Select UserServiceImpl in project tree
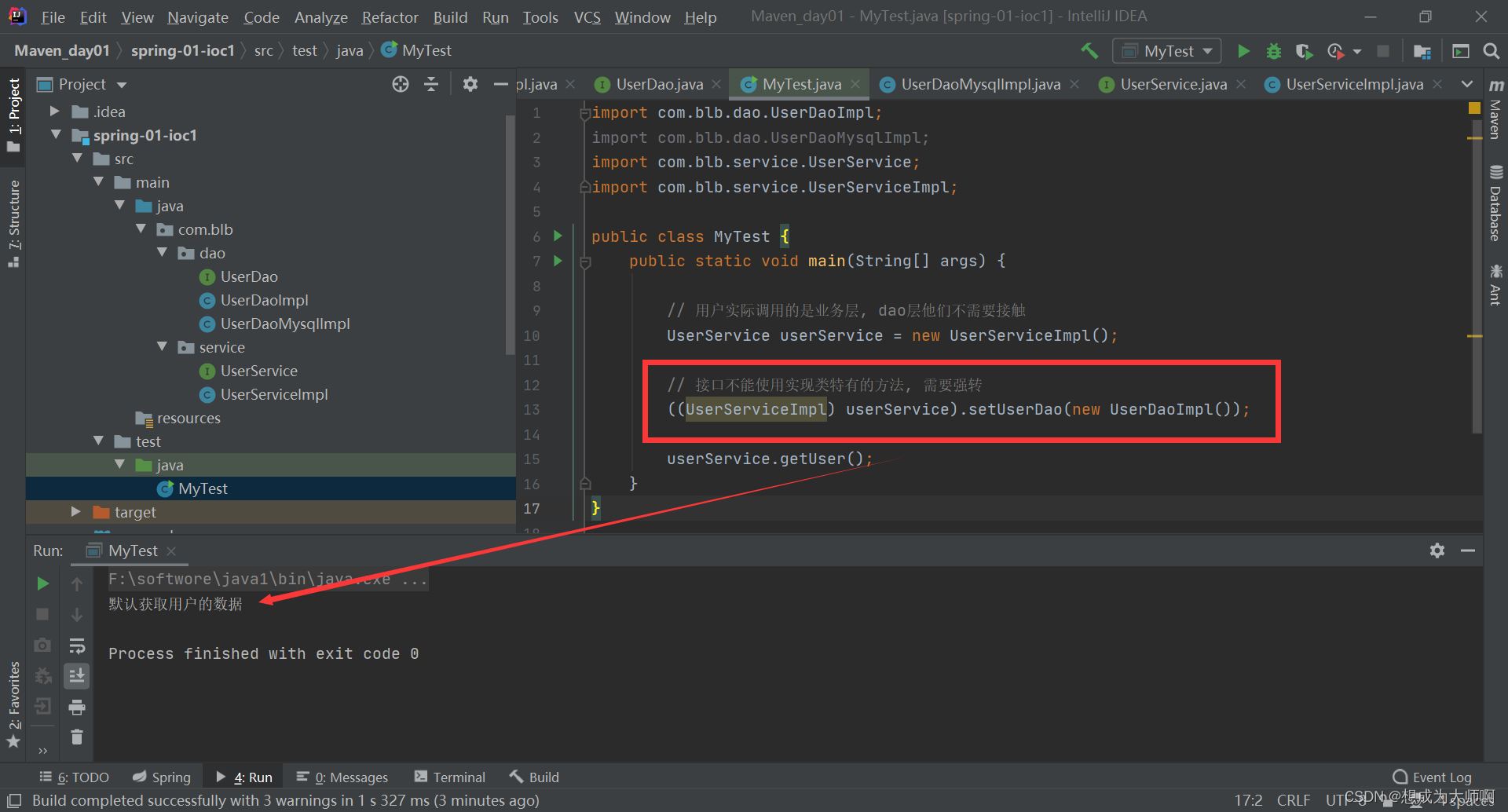Screen dimensions: 1508x812 pos(273,394)
